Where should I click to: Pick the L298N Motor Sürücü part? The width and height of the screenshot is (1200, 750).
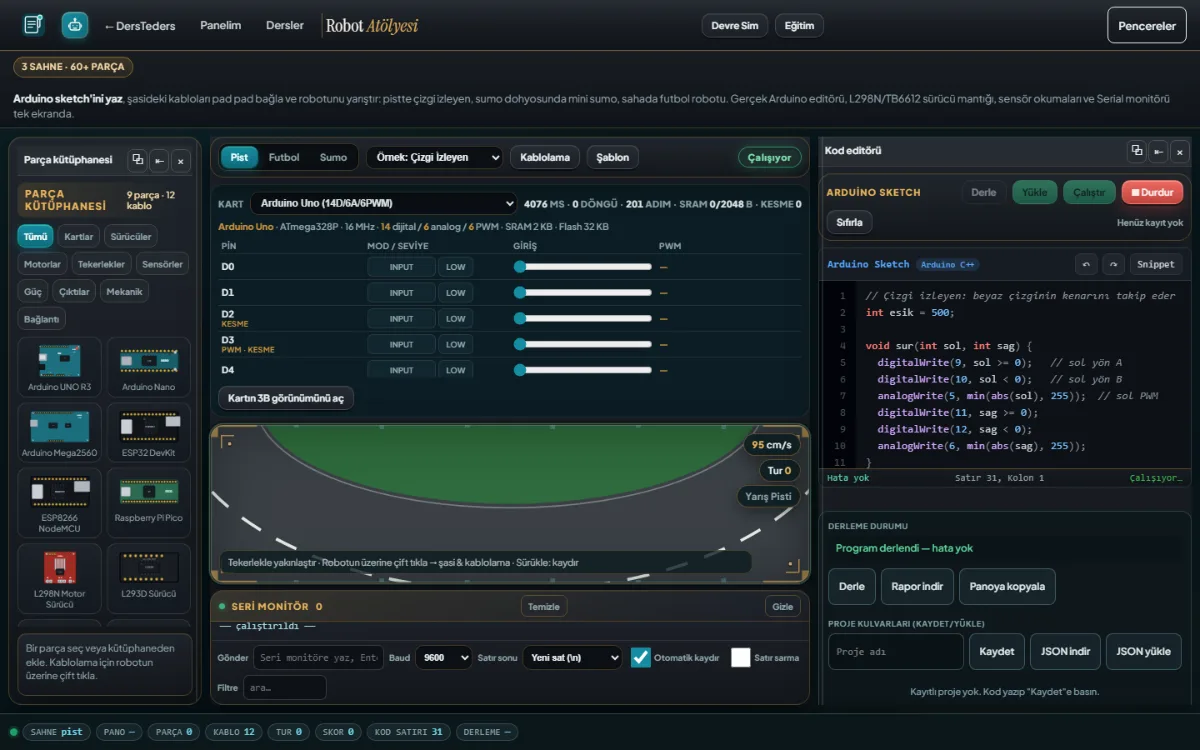pyautogui.click(x=59, y=578)
